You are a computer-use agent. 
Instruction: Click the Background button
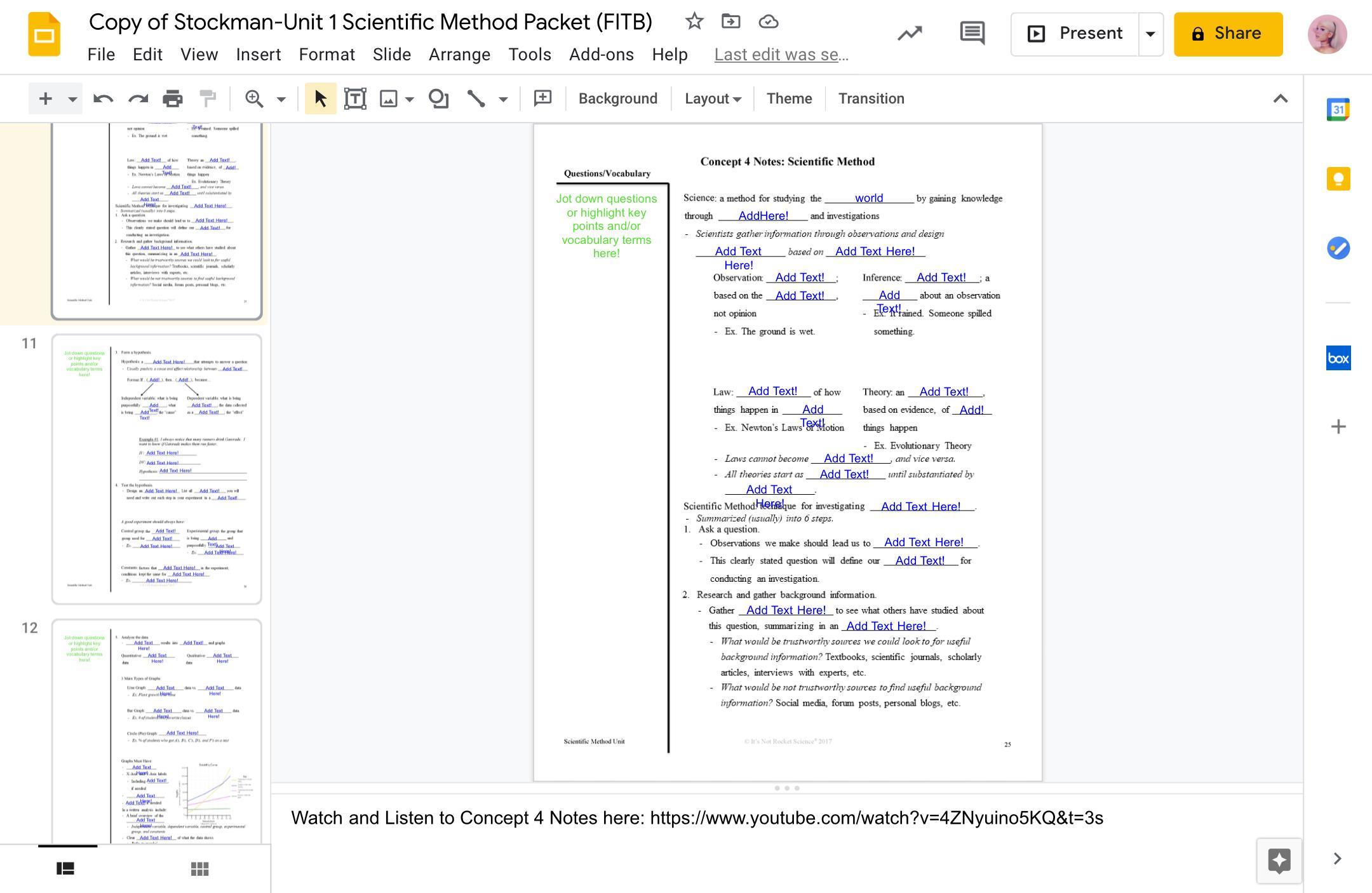(x=617, y=98)
